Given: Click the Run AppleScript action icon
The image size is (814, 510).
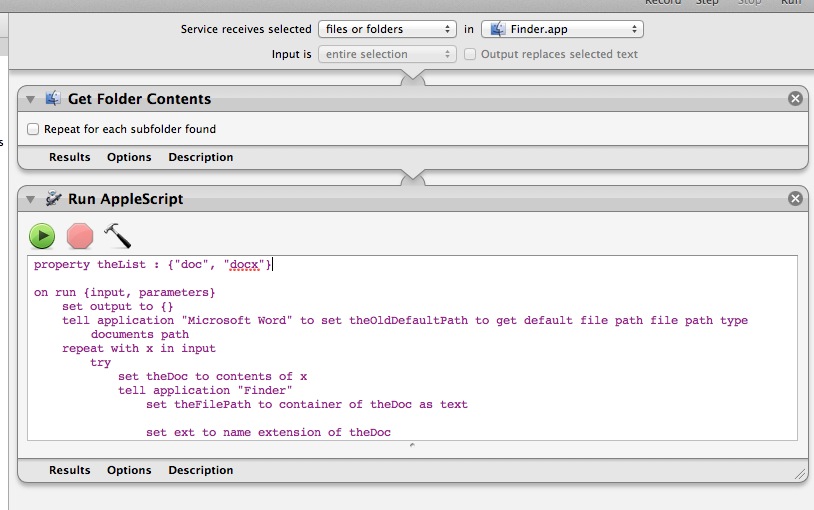Looking at the screenshot, I should (x=53, y=198).
